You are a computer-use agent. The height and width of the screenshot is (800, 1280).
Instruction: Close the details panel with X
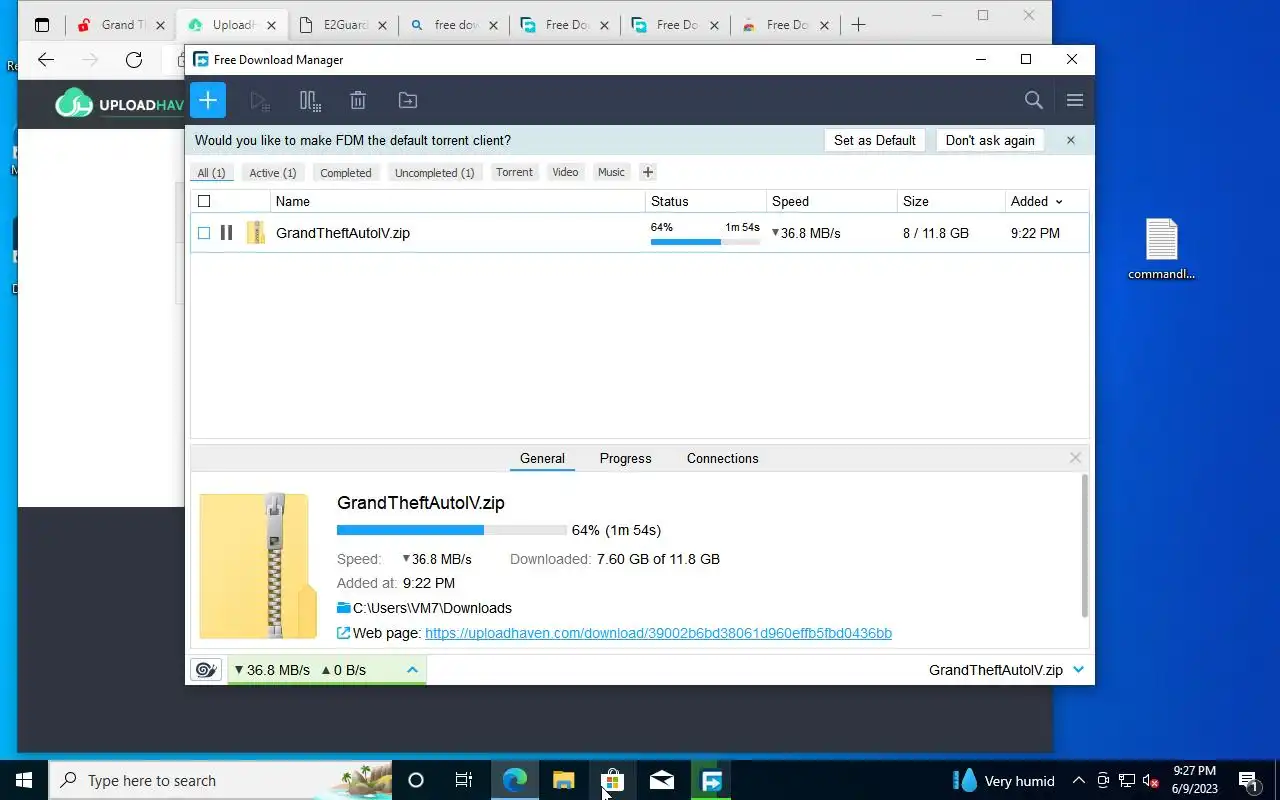tap(1075, 458)
